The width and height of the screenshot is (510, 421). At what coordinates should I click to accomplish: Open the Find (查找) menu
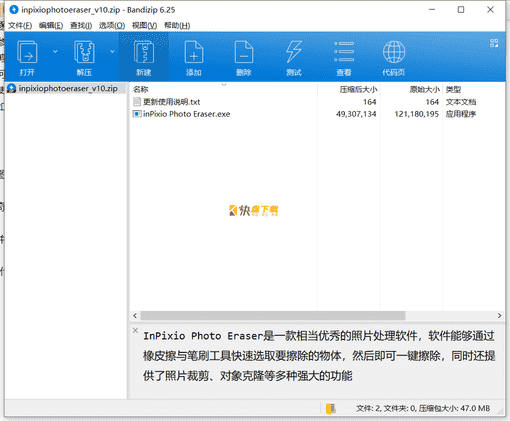click(81, 25)
